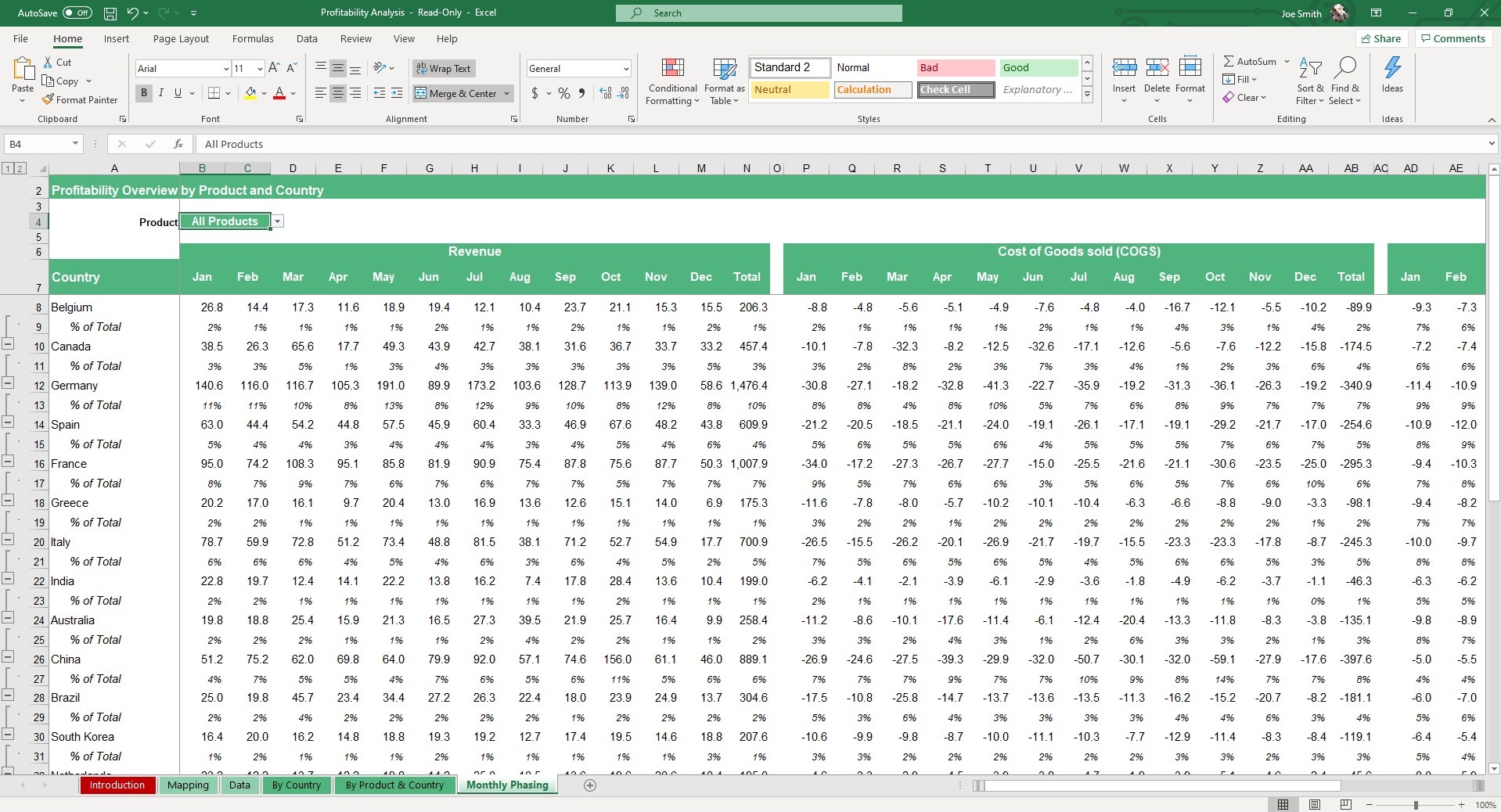This screenshot has height=812, width=1501.
Task: Toggle Bold formatting
Action: 144,93
